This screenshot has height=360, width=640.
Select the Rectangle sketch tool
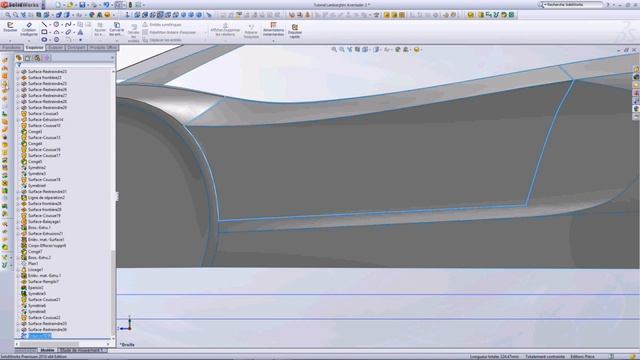pyautogui.click(x=44, y=32)
